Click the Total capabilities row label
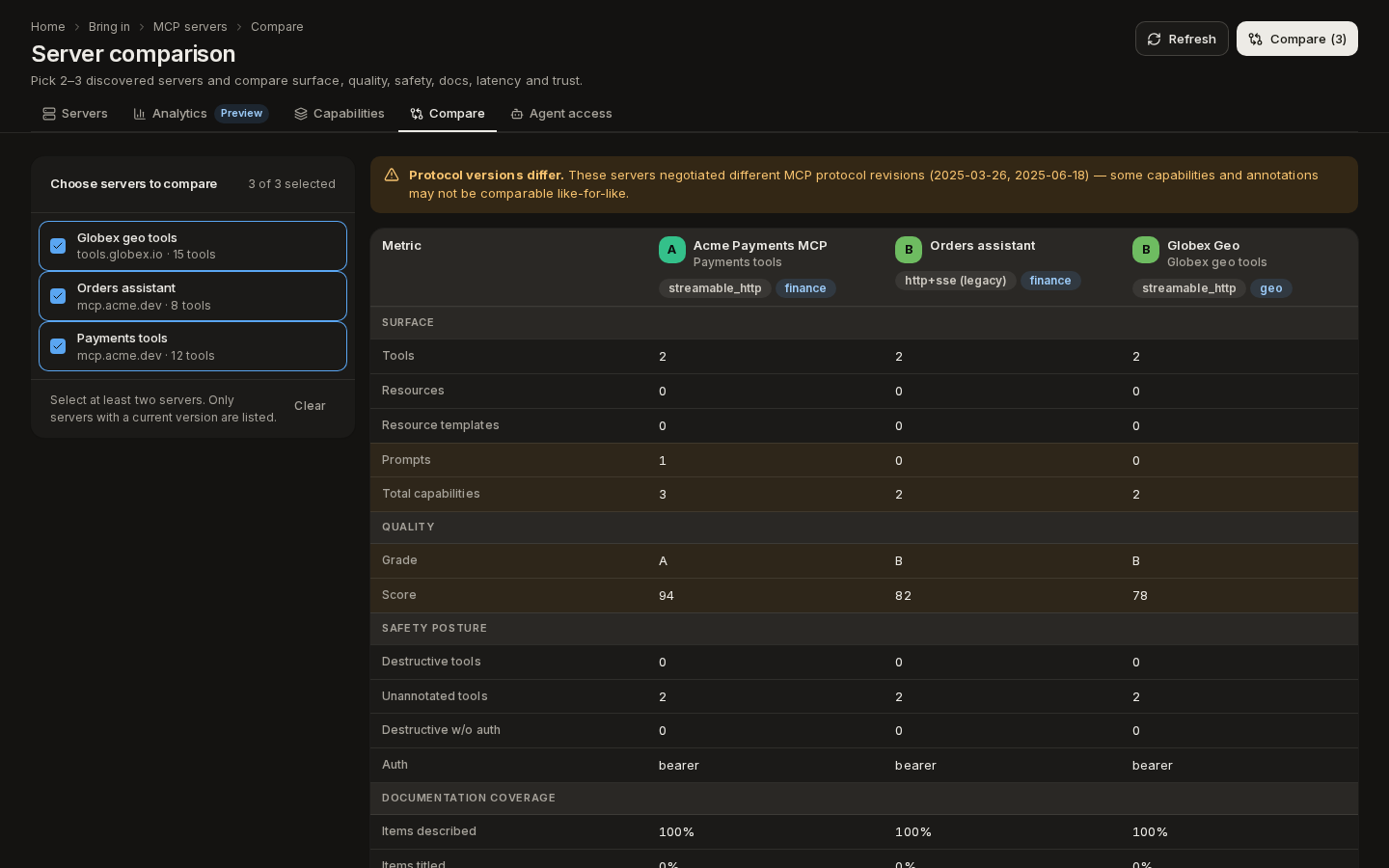 [431, 494]
